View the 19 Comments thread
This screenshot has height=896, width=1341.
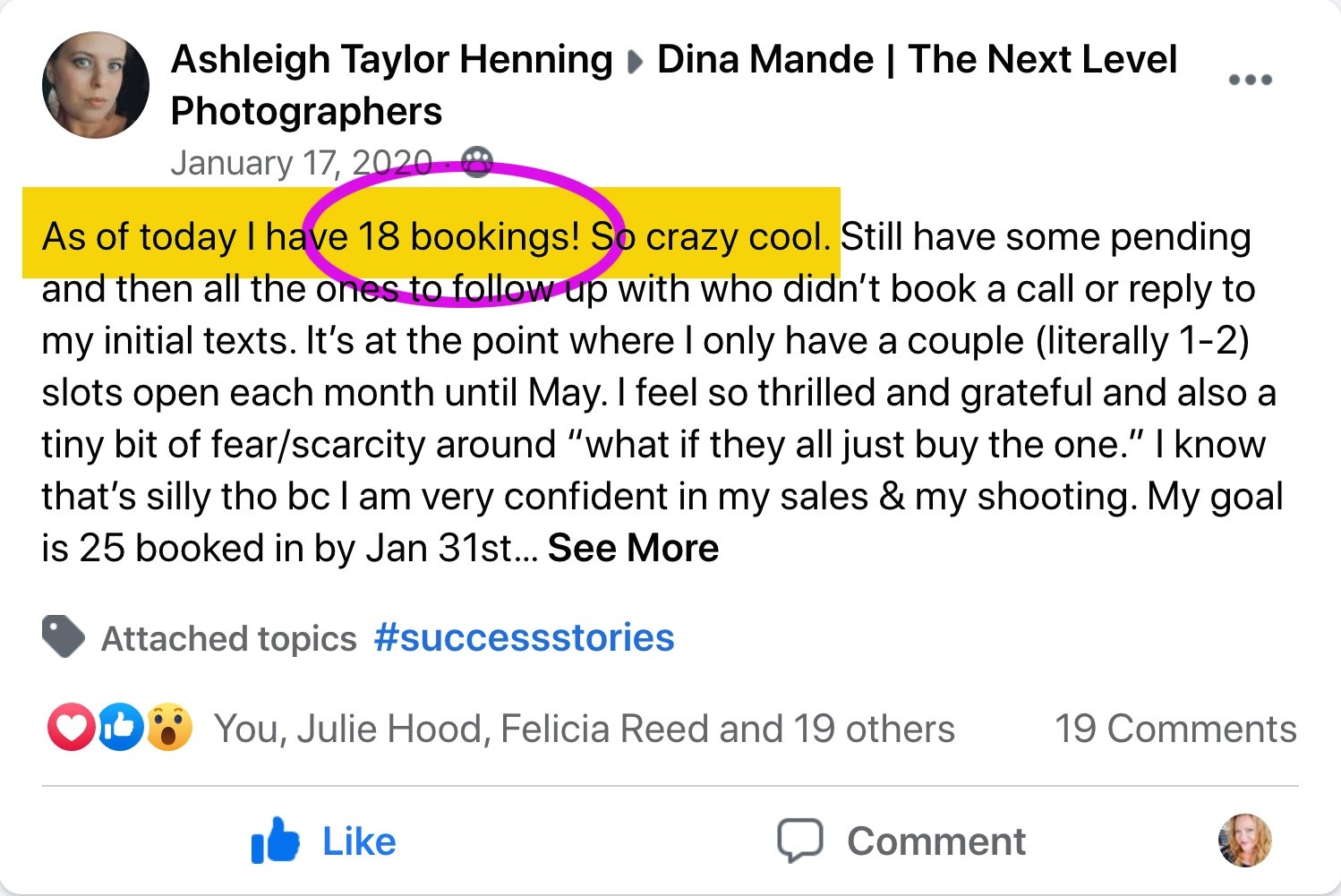tap(1175, 729)
